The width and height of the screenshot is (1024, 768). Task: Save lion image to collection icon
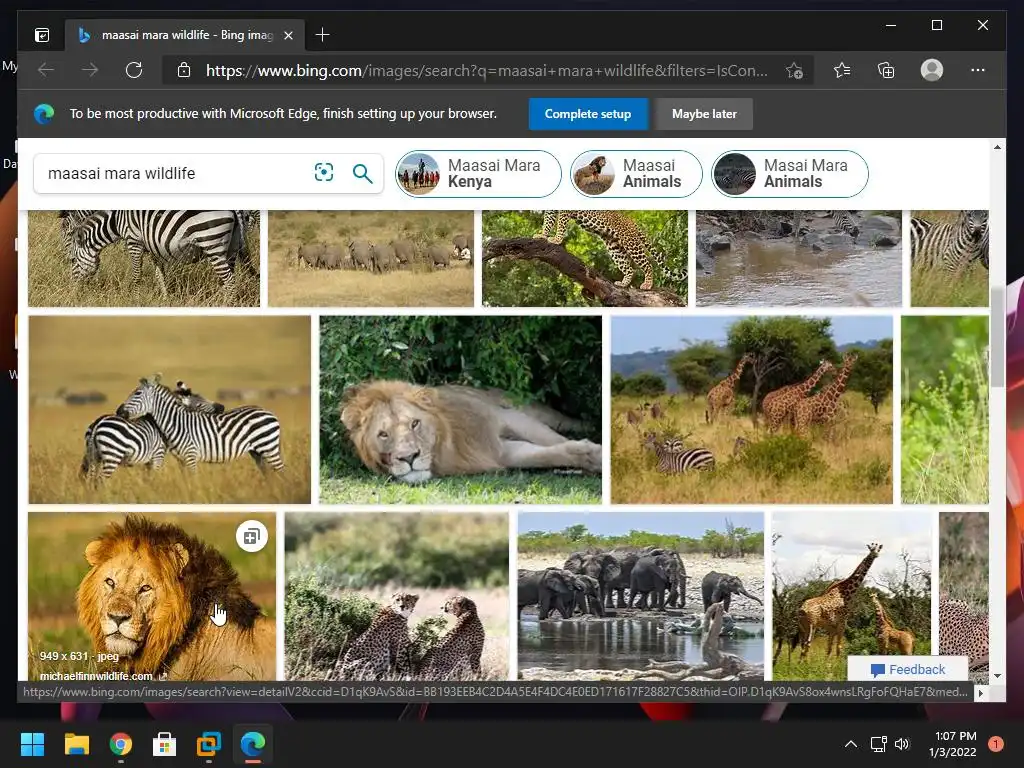coord(251,537)
